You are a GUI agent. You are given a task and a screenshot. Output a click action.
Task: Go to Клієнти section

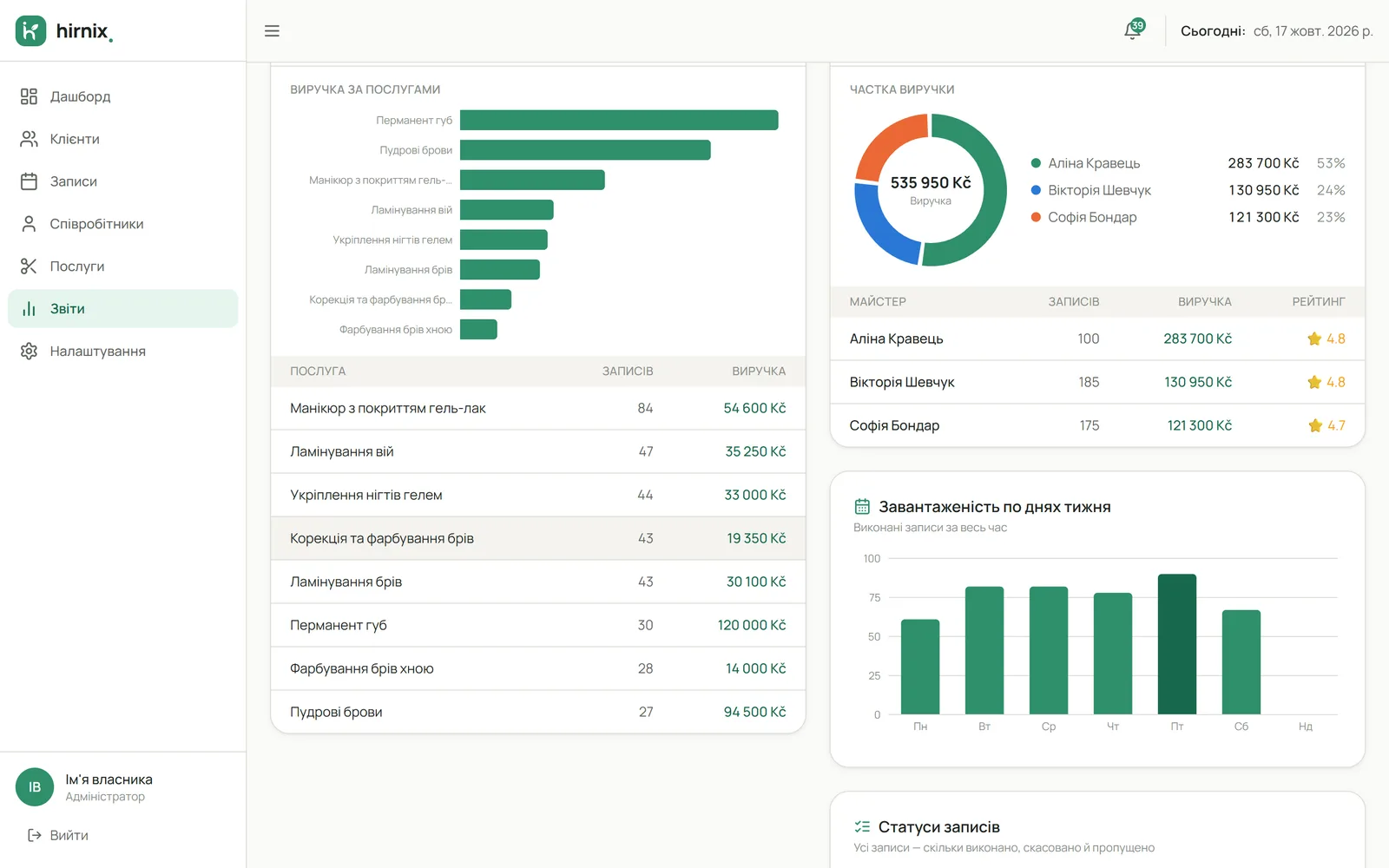pyautogui.click(x=122, y=139)
